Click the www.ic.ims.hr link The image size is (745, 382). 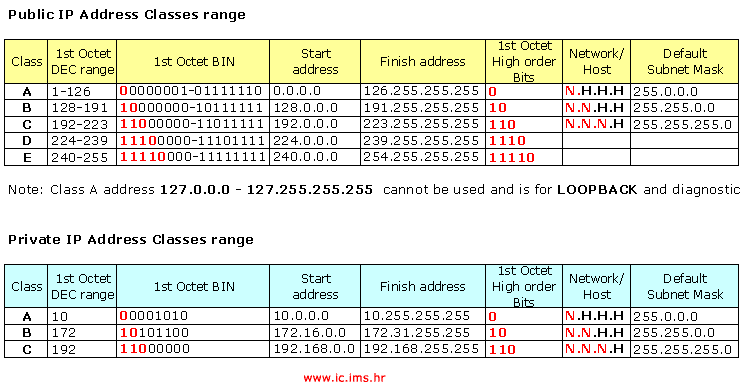click(344, 378)
